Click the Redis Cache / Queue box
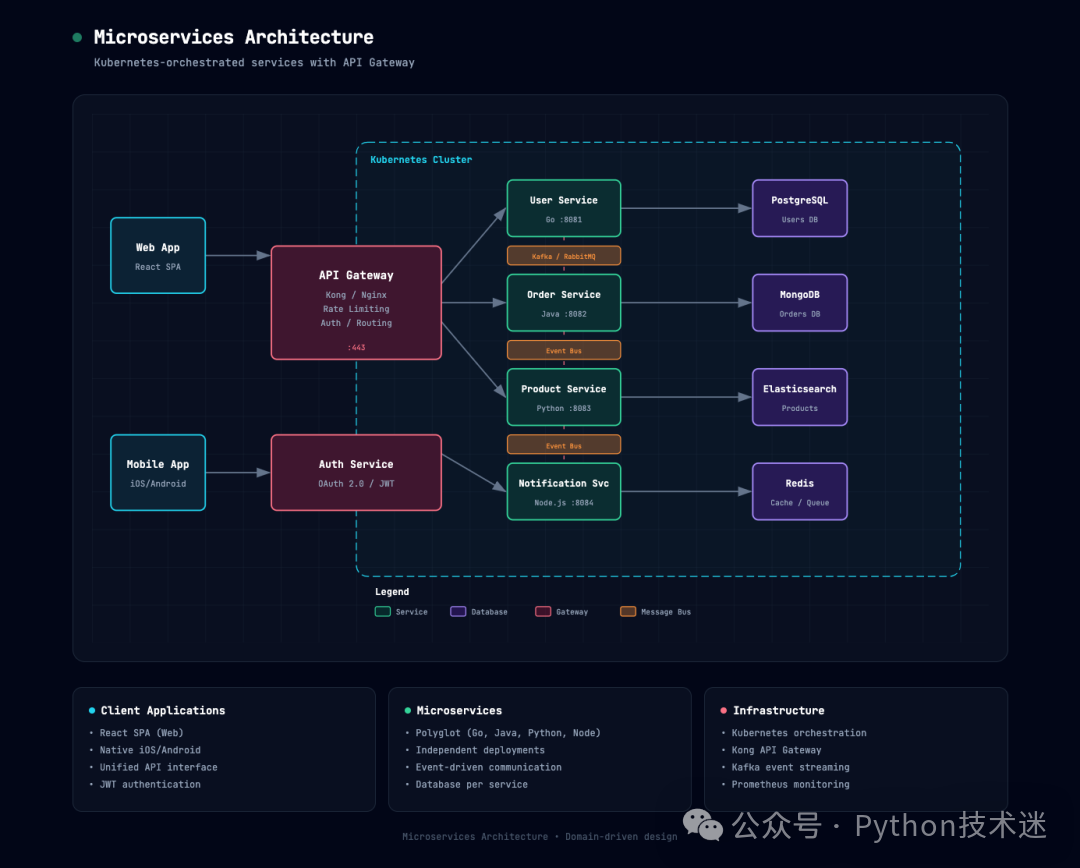The image size is (1080, 868). tap(800, 491)
